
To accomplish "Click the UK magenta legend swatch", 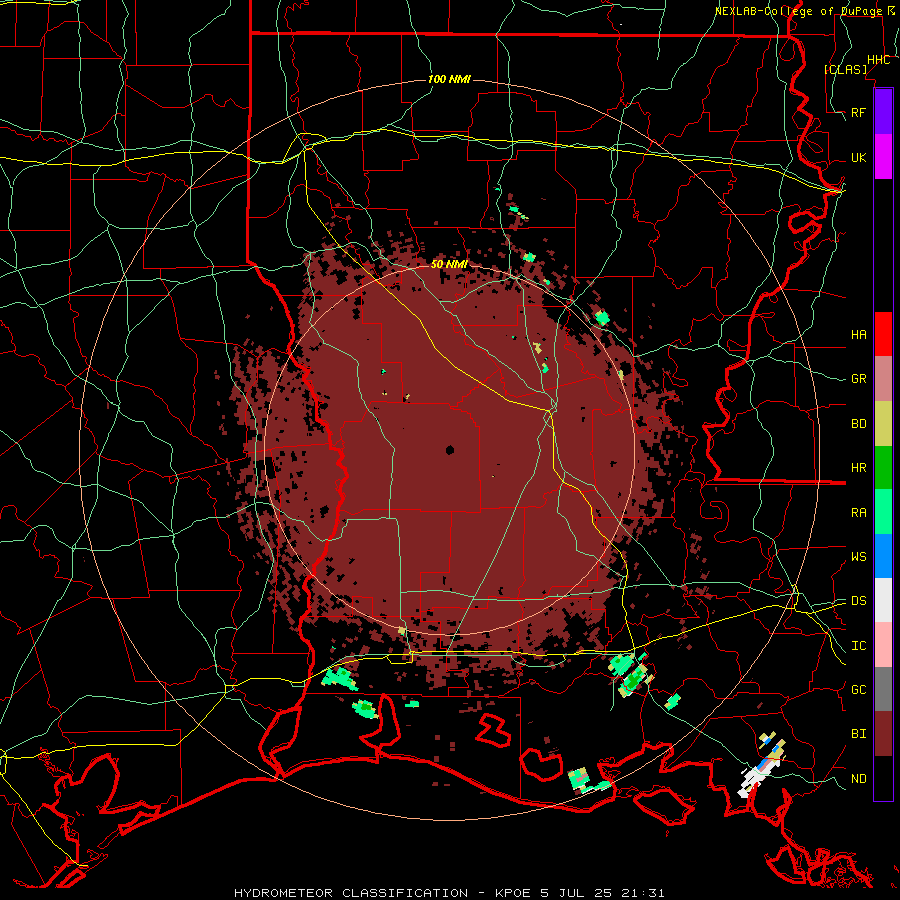I will point(883,157).
